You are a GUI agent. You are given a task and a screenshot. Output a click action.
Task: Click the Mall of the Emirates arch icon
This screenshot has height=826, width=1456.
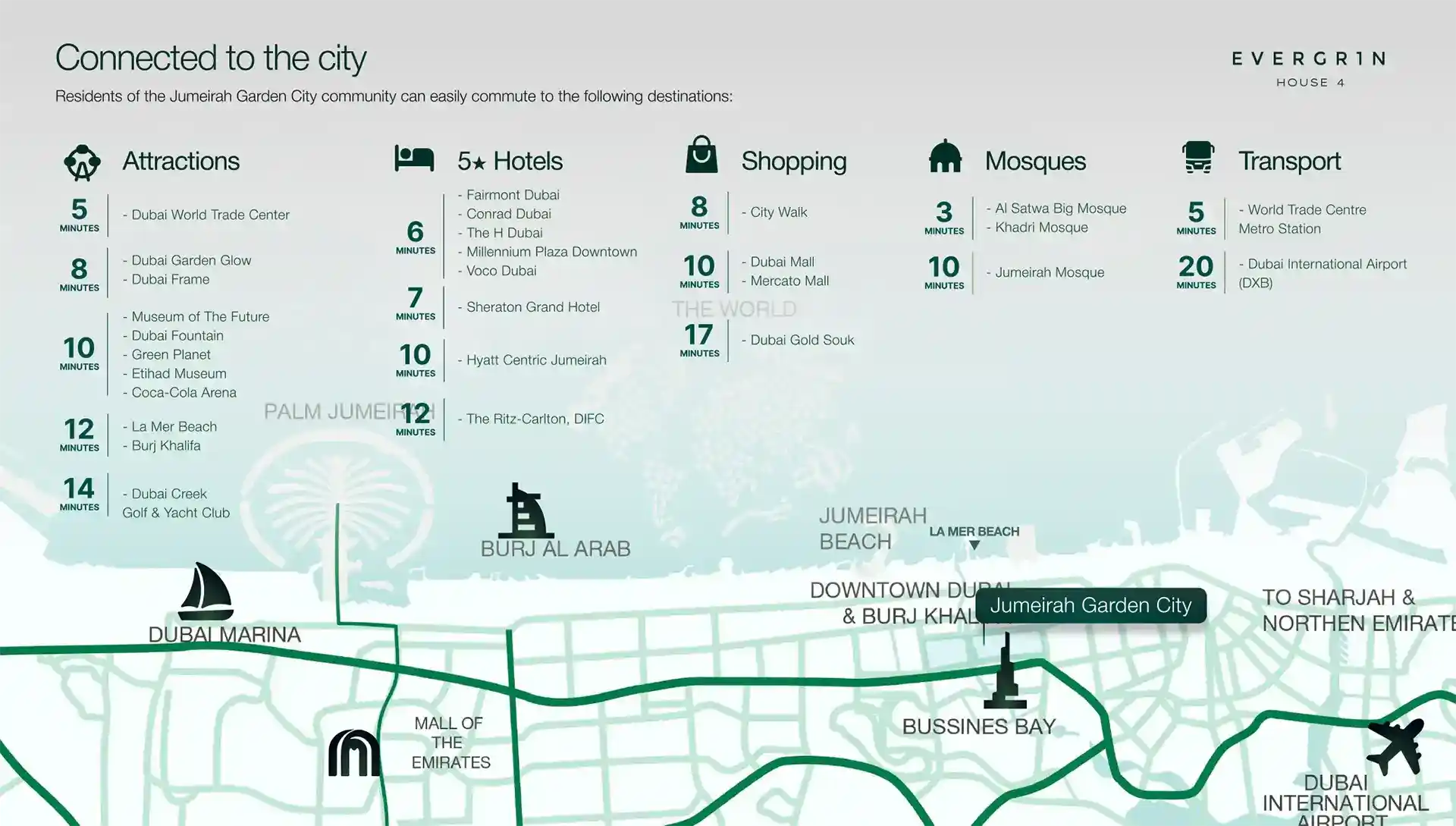[354, 753]
